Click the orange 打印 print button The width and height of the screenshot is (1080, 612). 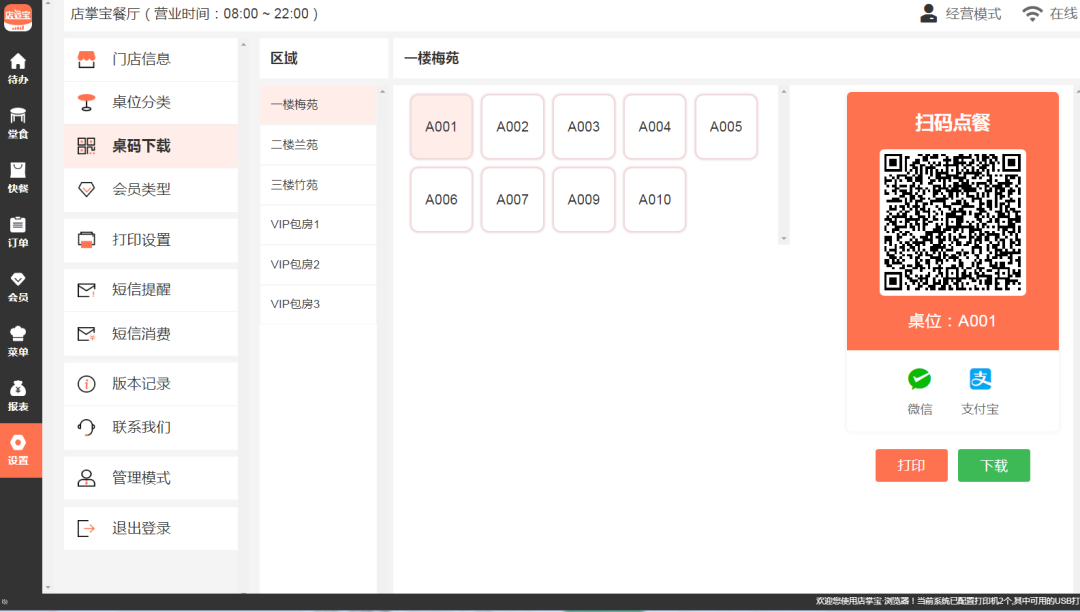(x=911, y=465)
